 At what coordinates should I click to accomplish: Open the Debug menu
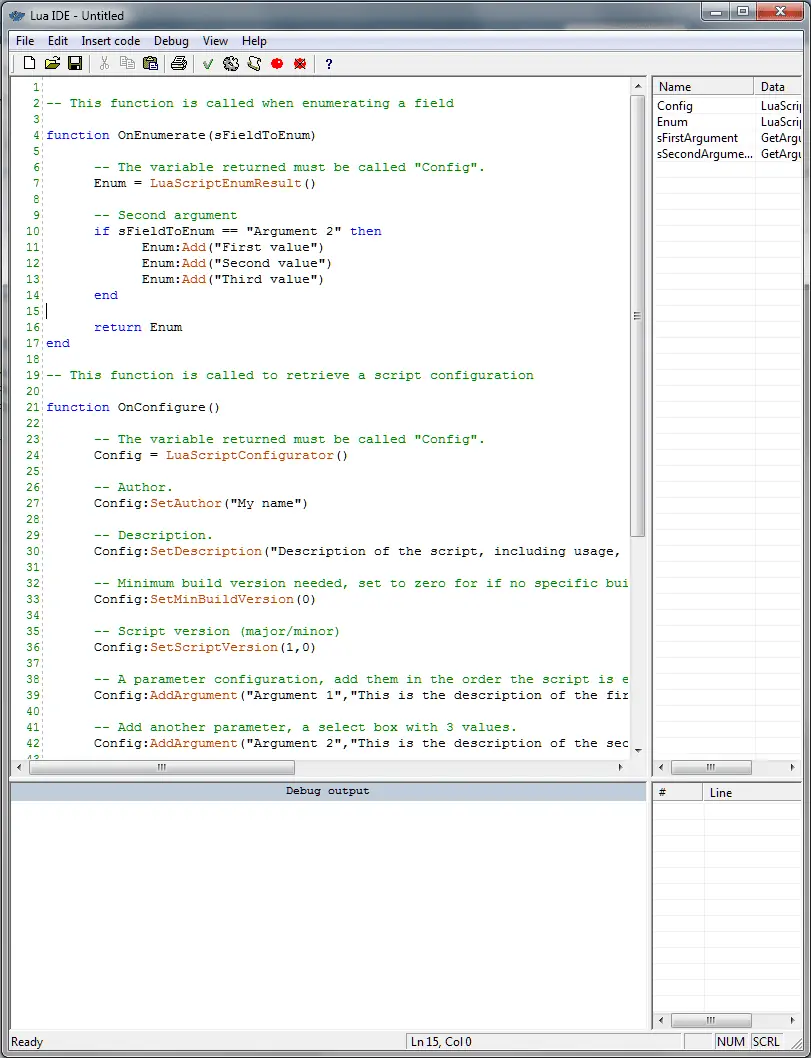pos(171,41)
